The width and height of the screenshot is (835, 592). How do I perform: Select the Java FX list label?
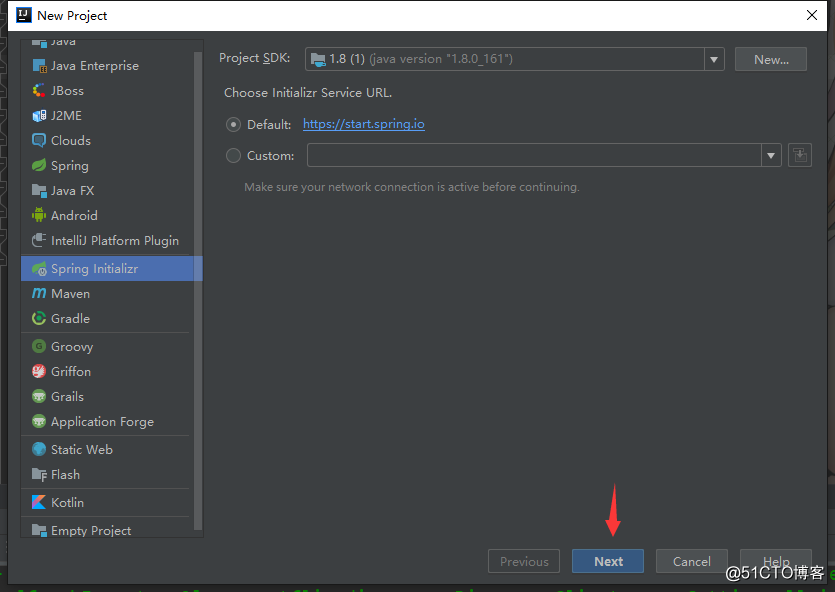72,191
